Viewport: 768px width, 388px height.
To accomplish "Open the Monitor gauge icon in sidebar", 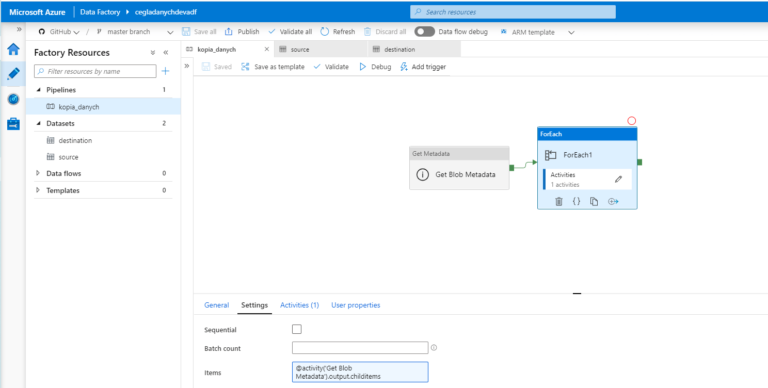I will click(13, 99).
